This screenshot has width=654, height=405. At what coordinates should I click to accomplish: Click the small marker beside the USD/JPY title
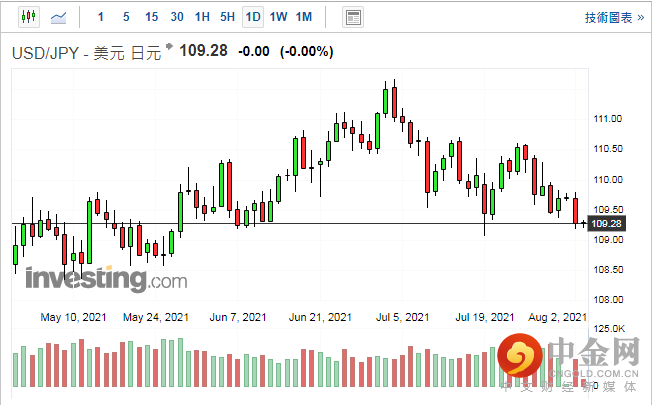(x=170, y=46)
